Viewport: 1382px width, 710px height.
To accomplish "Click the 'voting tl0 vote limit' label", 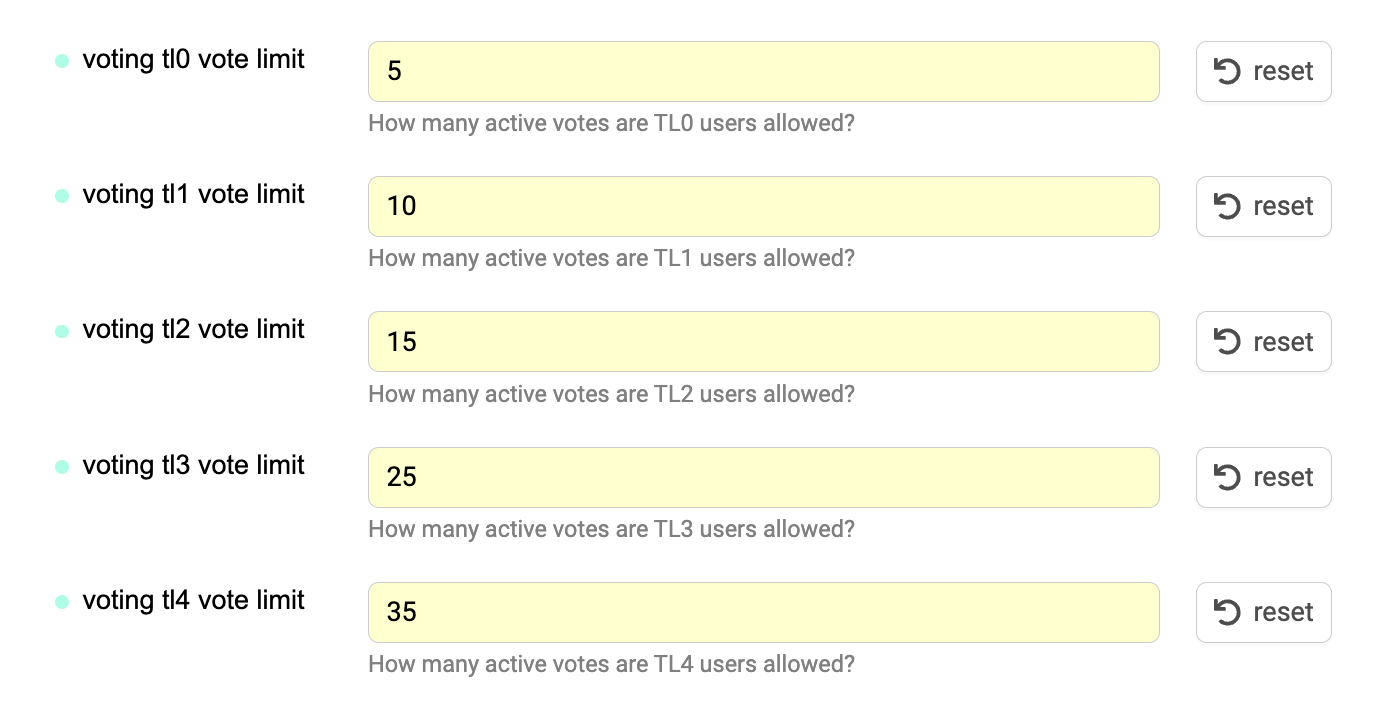I will (x=193, y=60).
